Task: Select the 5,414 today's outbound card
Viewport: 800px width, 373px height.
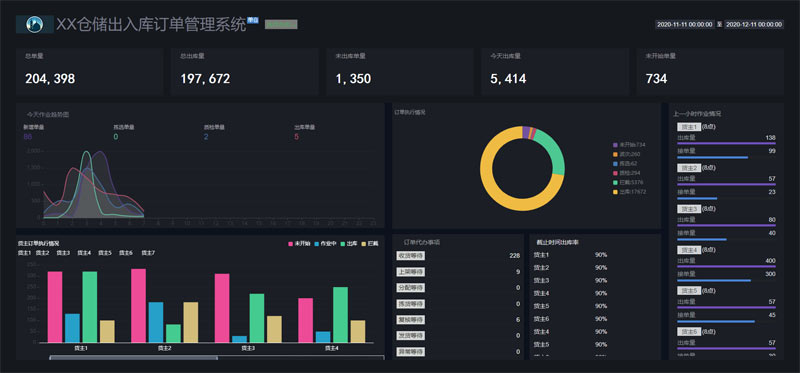Action: [x=555, y=72]
